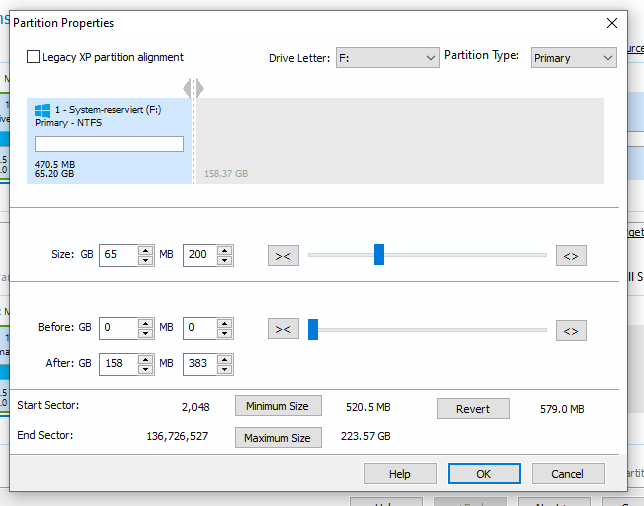Click the 520.5 MB minimum size value

coord(368,407)
